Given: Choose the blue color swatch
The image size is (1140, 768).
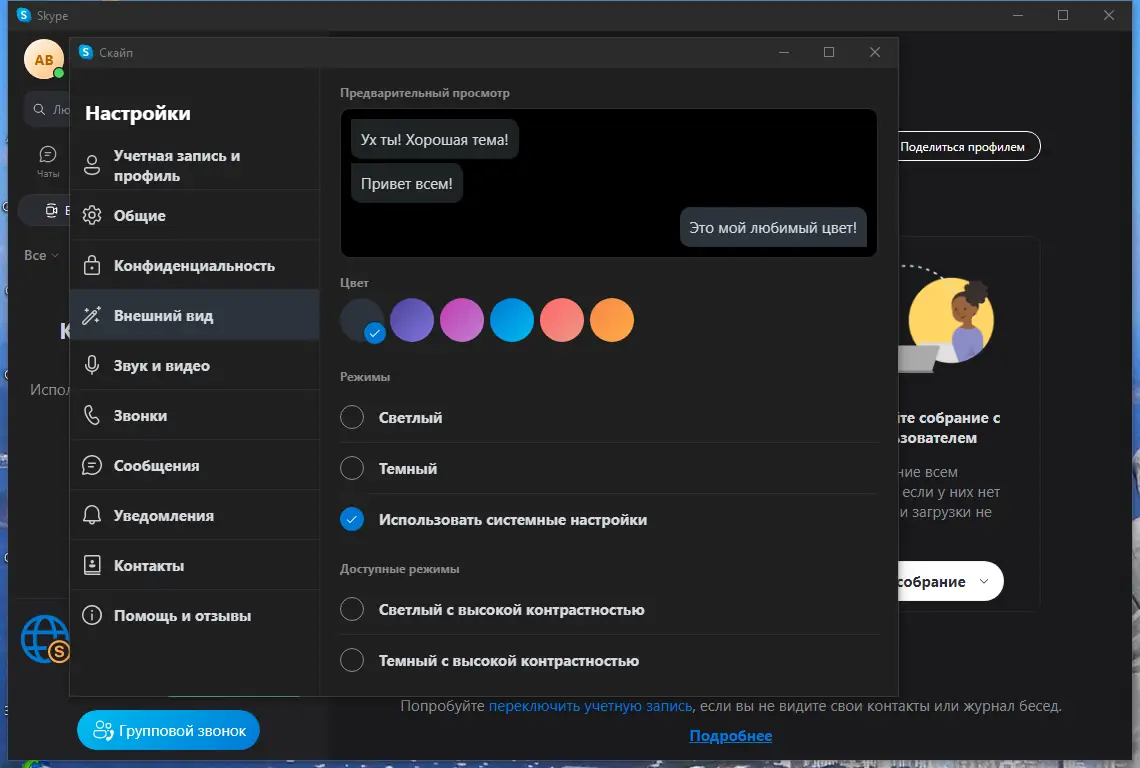Looking at the screenshot, I should 512,320.
